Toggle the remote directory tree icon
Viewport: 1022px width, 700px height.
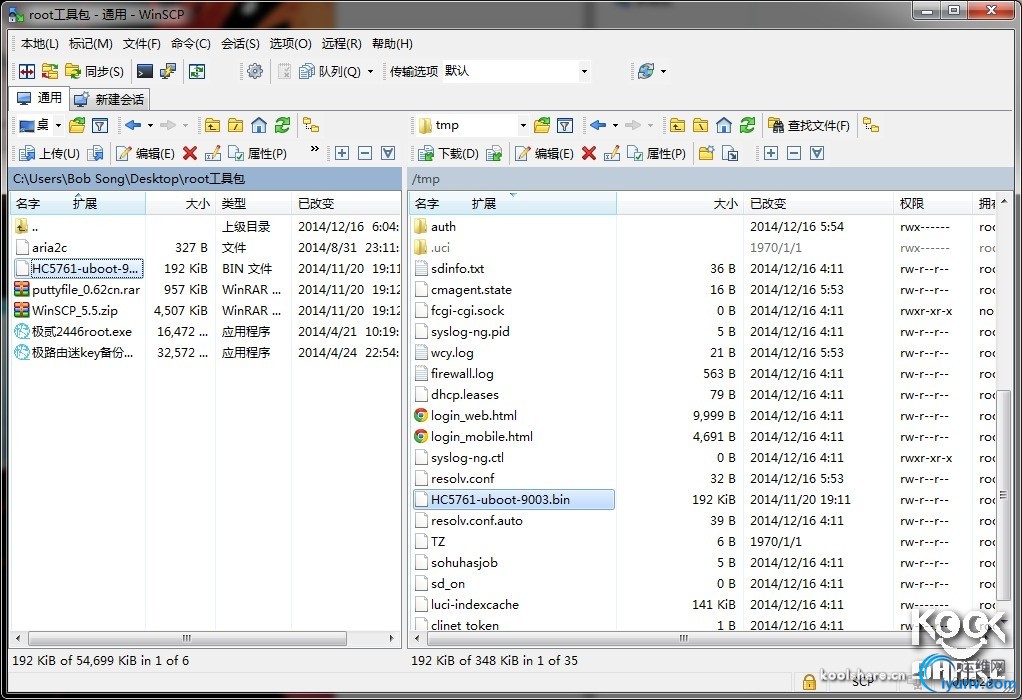point(871,125)
